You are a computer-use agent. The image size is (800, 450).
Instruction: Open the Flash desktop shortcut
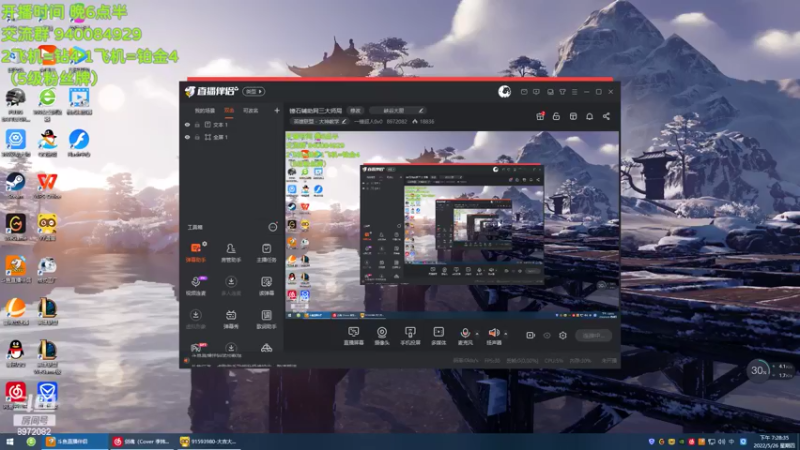pyautogui.click(x=79, y=142)
